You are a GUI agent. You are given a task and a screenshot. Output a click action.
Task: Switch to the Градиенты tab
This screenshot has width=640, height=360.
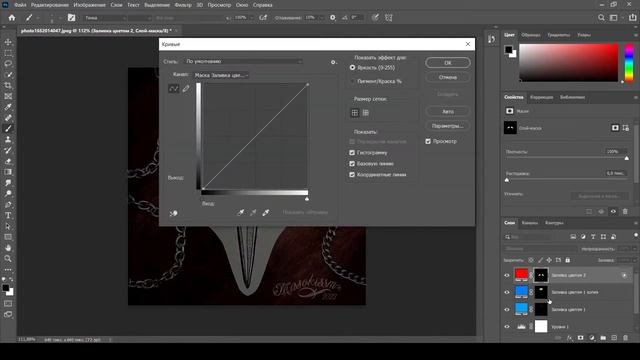tap(559, 35)
